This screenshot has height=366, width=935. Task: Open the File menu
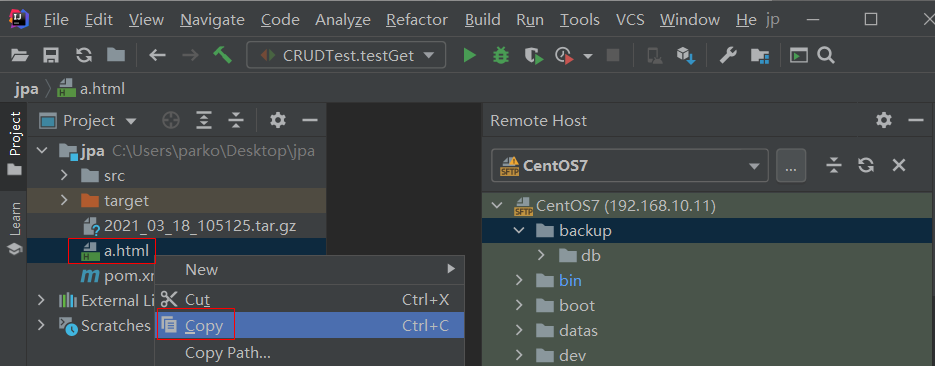(x=57, y=20)
